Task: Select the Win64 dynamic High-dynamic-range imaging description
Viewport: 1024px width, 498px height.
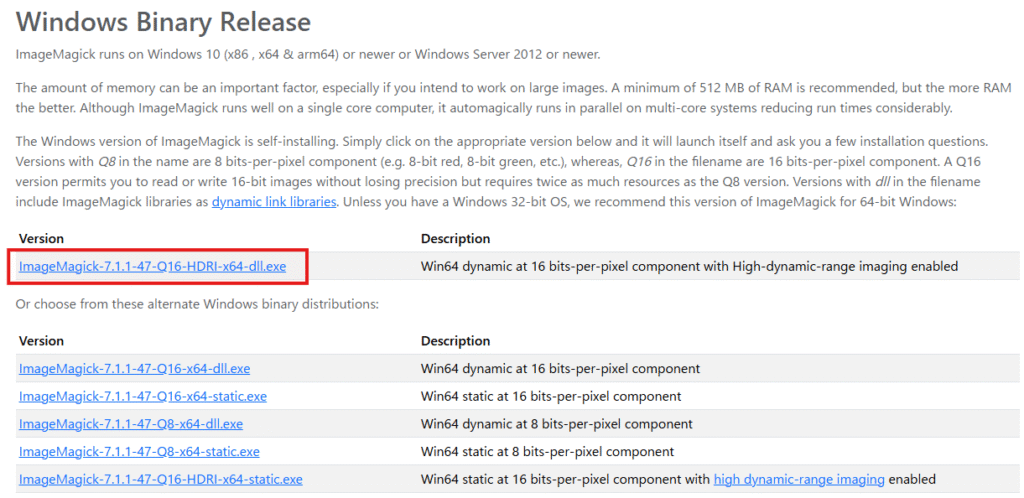Action: (689, 266)
